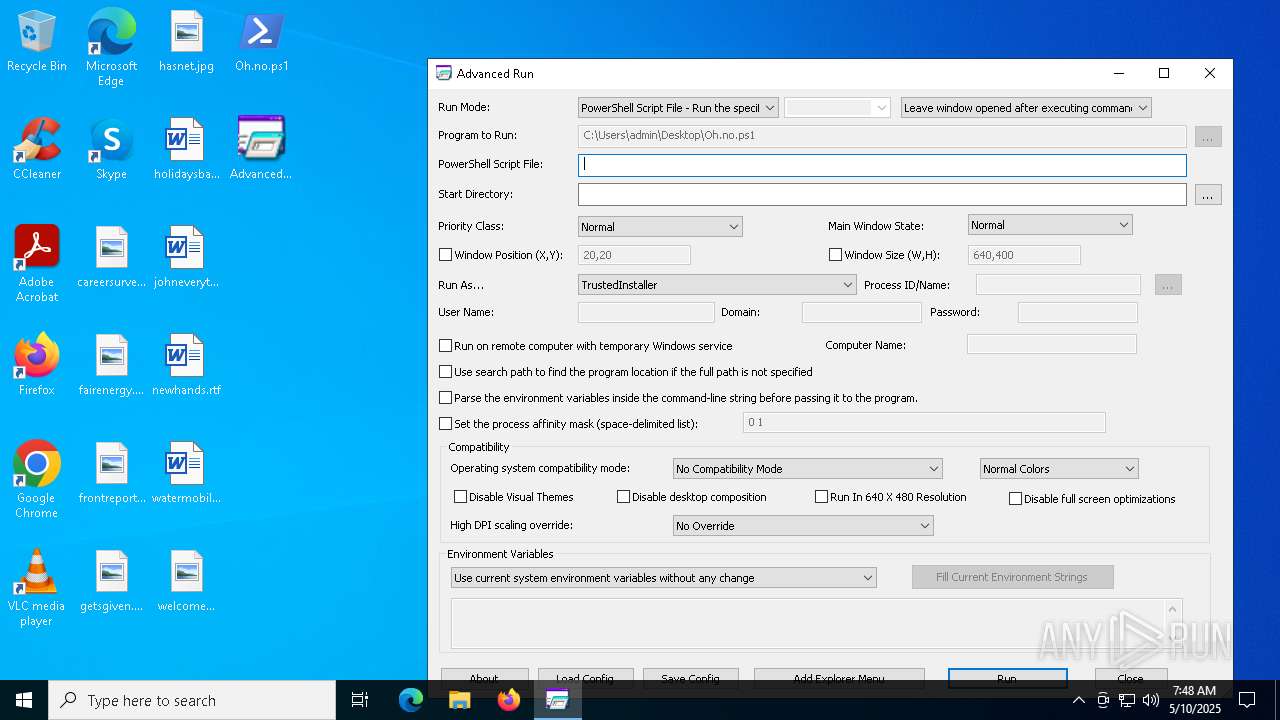The width and height of the screenshot is (1280, 720).
Task: Tick Disable desktop composition
Action: click(624, 497)
